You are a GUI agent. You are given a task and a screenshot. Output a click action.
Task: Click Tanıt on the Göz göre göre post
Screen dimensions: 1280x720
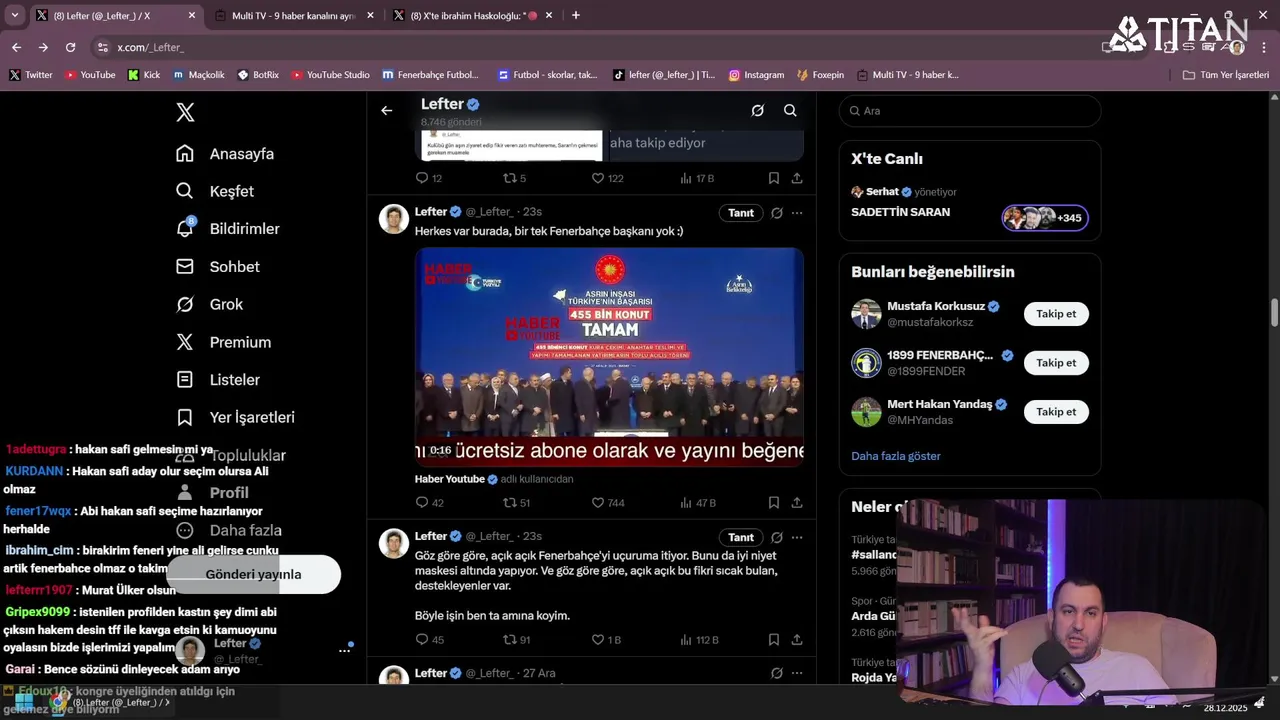pyautogui.click(x=741, y=537)
